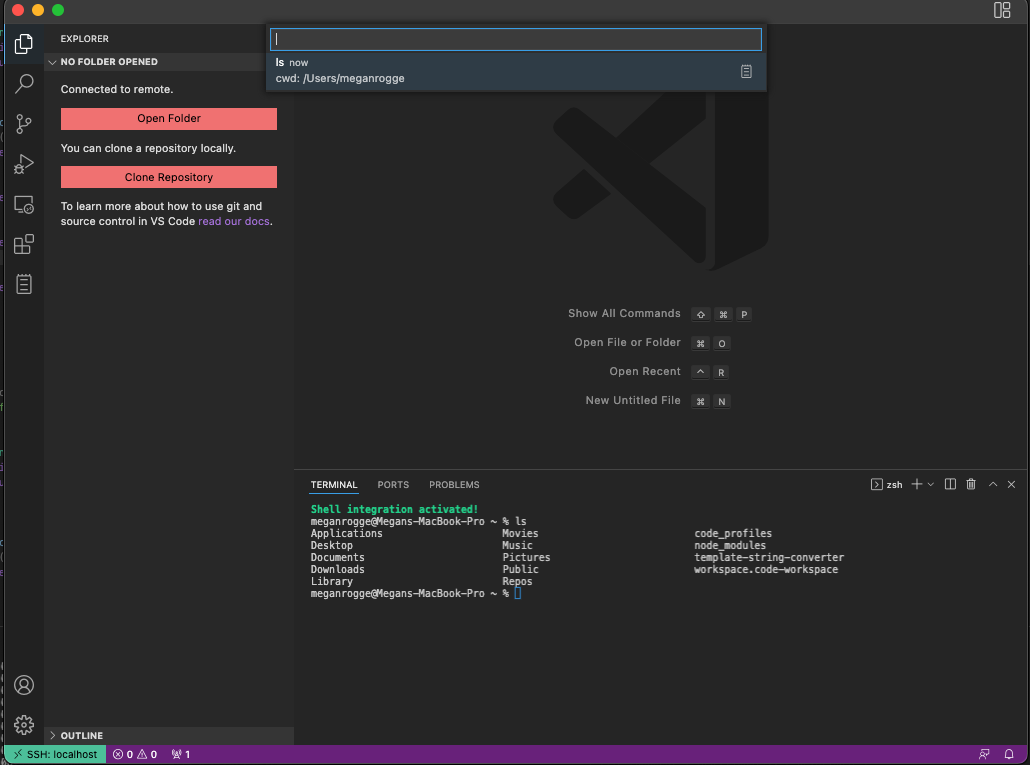Click the zsh terminal profile icon
This screenshot has height=765, width=1030.
pos(876,484)
